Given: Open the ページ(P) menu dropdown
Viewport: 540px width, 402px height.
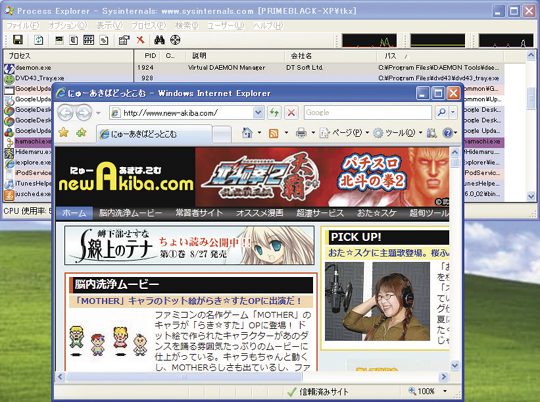Looking at the screenshot, I should coord(344,133).
